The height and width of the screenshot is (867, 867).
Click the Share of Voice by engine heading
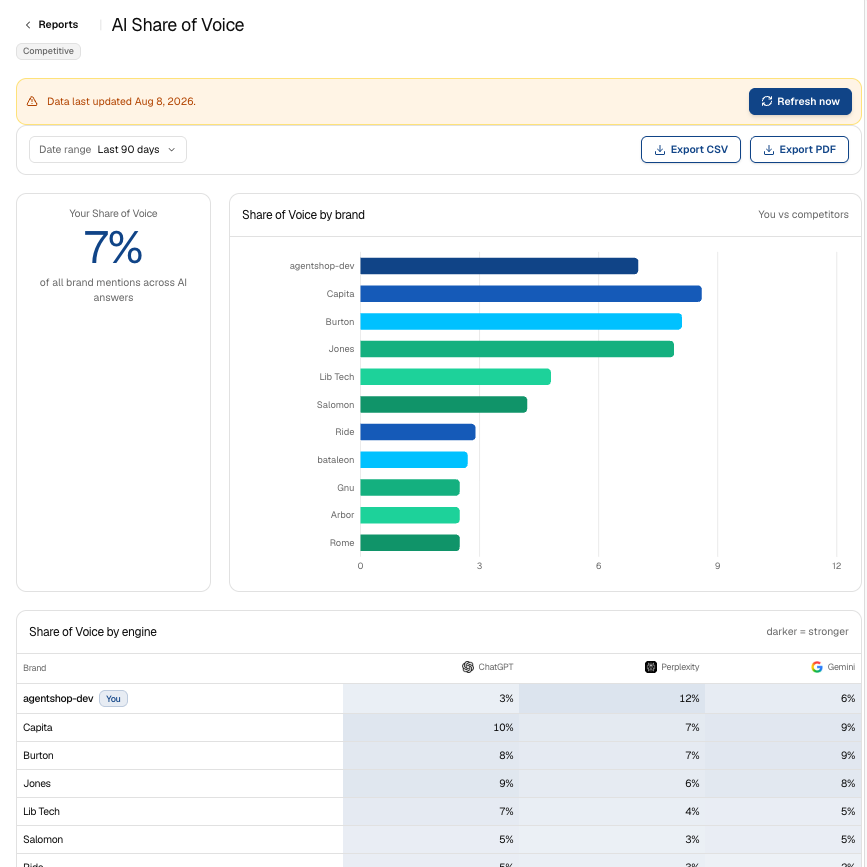93,631
